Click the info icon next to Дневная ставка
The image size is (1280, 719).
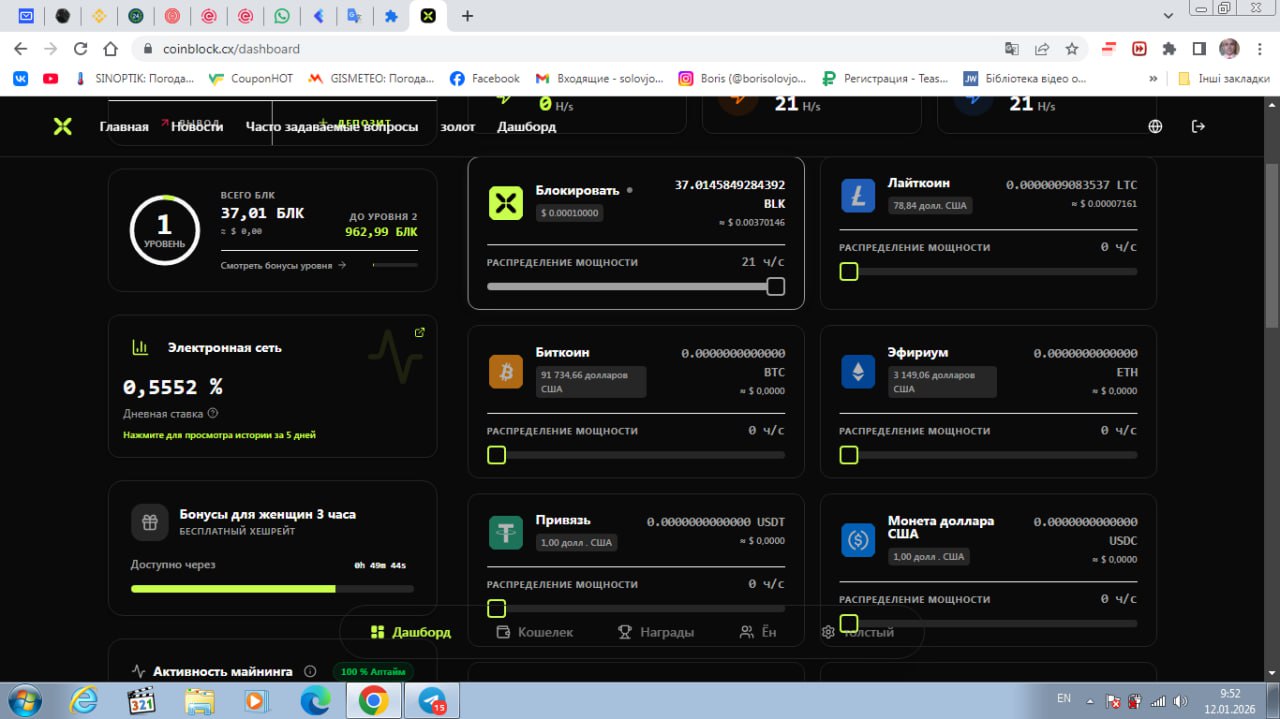pos(213,413)
